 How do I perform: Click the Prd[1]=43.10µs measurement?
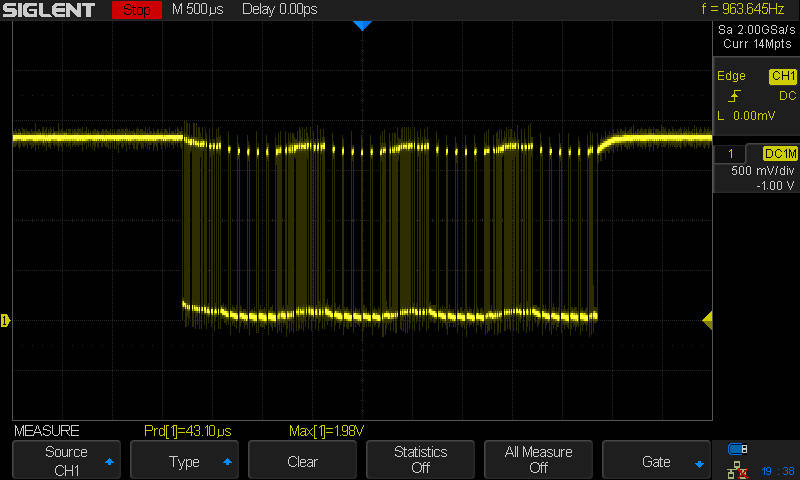pyautogui.click(x=188, y=431)
